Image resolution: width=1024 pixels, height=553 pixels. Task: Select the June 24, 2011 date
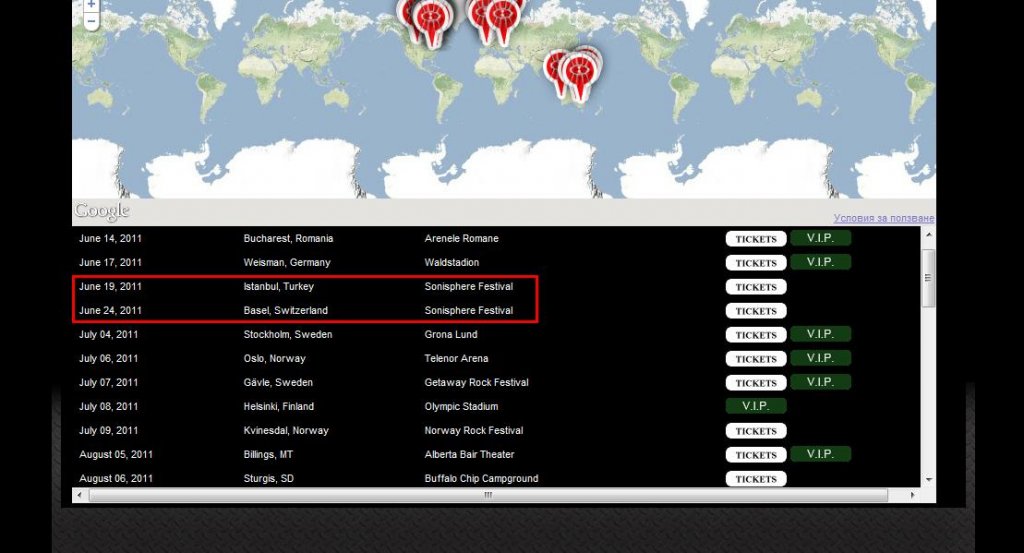click(x=110, y=311)
